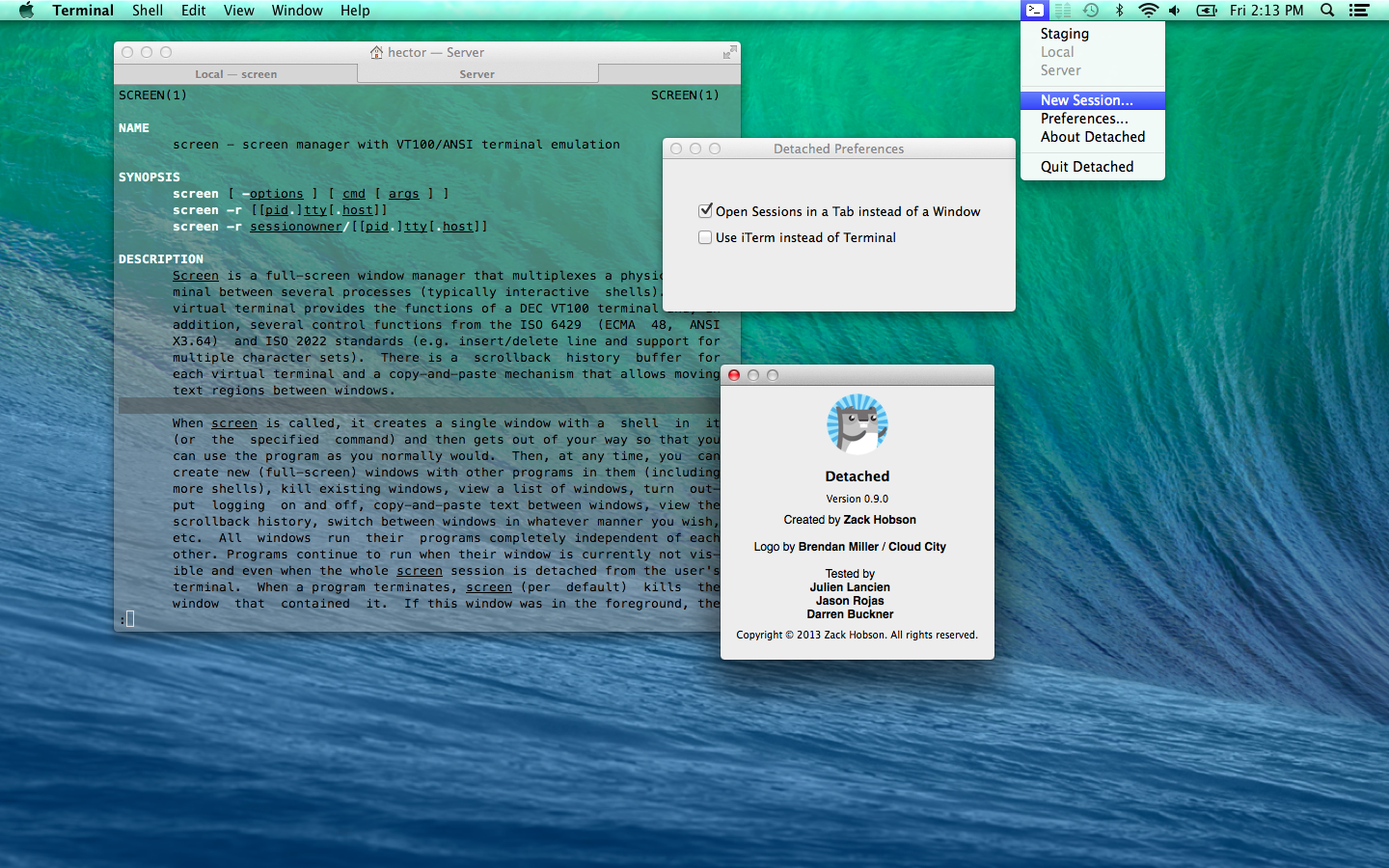Open Time Machine menu bar icon

click(x=1091, y=11)
